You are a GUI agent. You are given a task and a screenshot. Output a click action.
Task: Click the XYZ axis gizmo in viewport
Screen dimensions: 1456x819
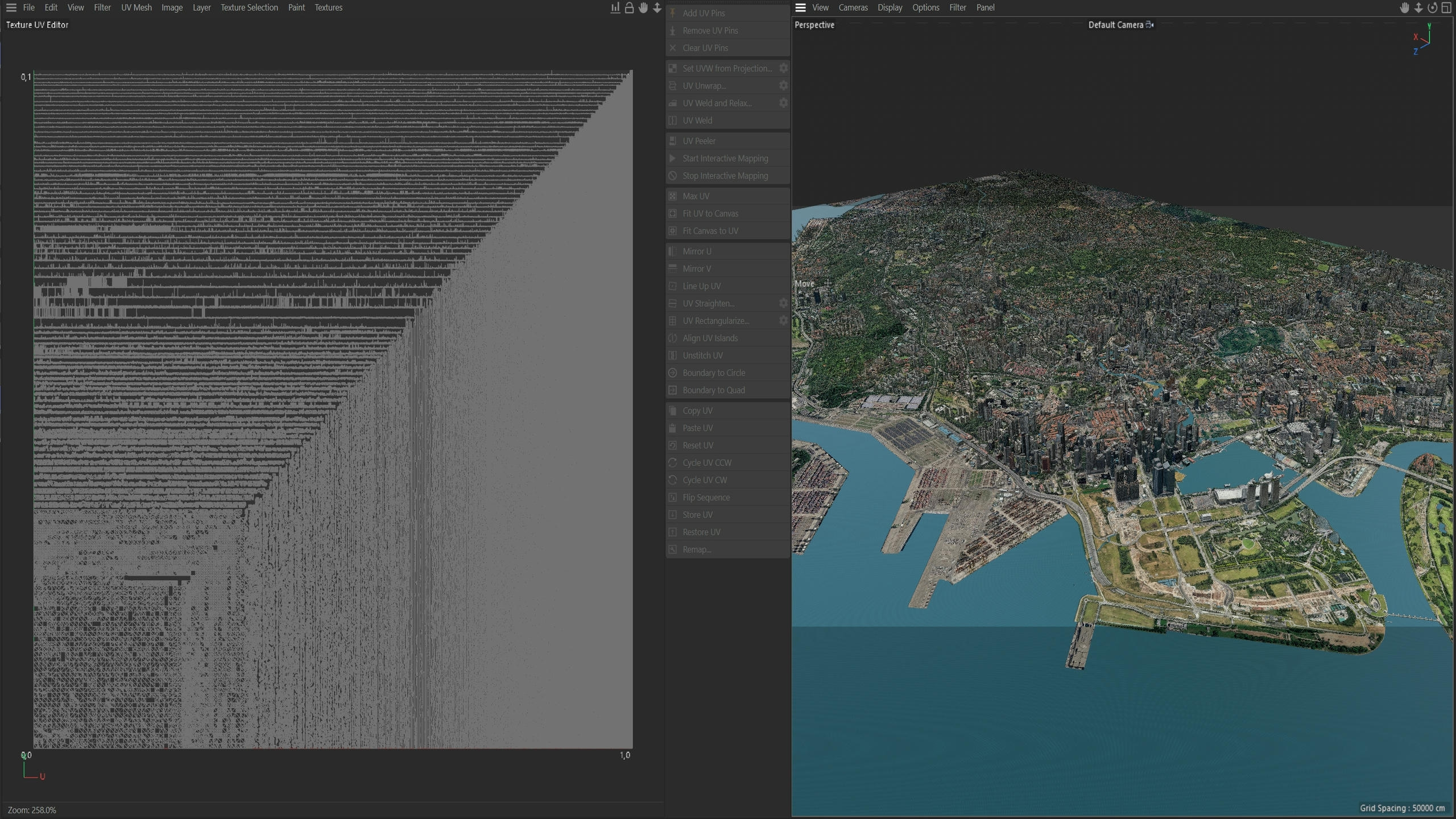(x=1422, y=39)
